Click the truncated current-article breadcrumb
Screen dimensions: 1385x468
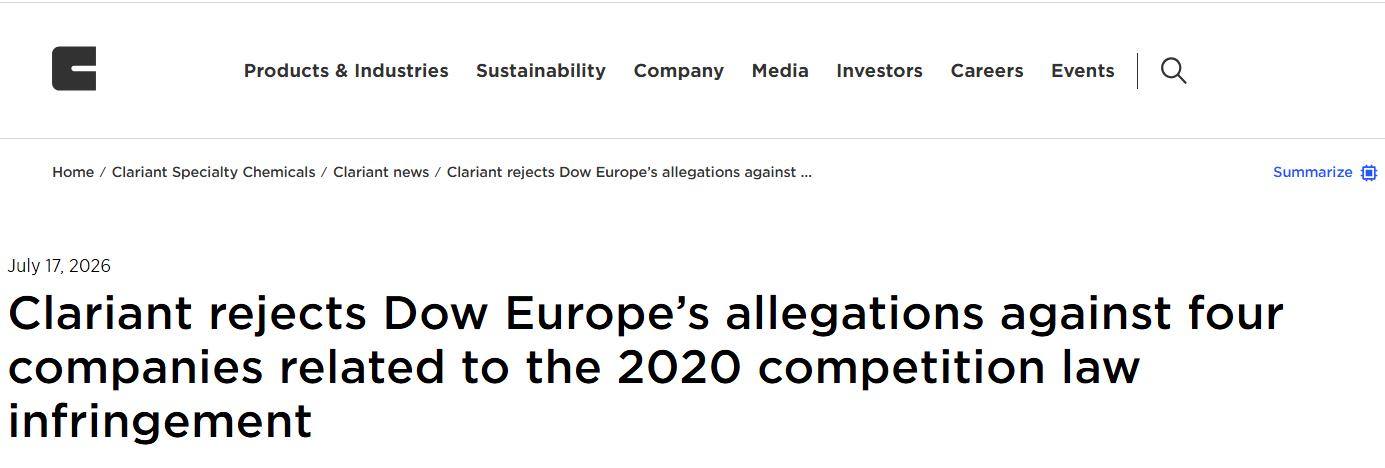[629, 172]
